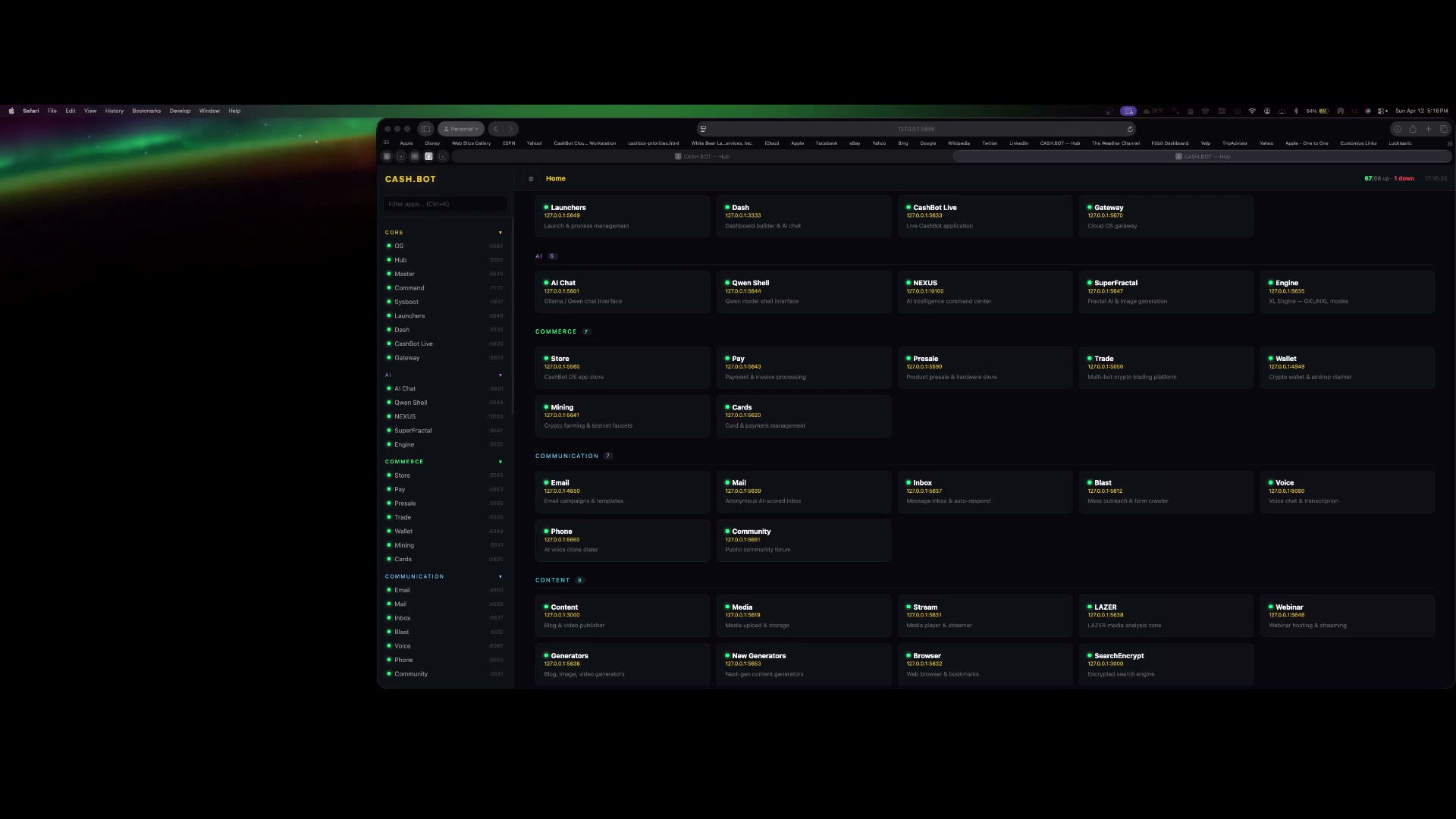Open the Qwen Shell app card

coord(803,292)
